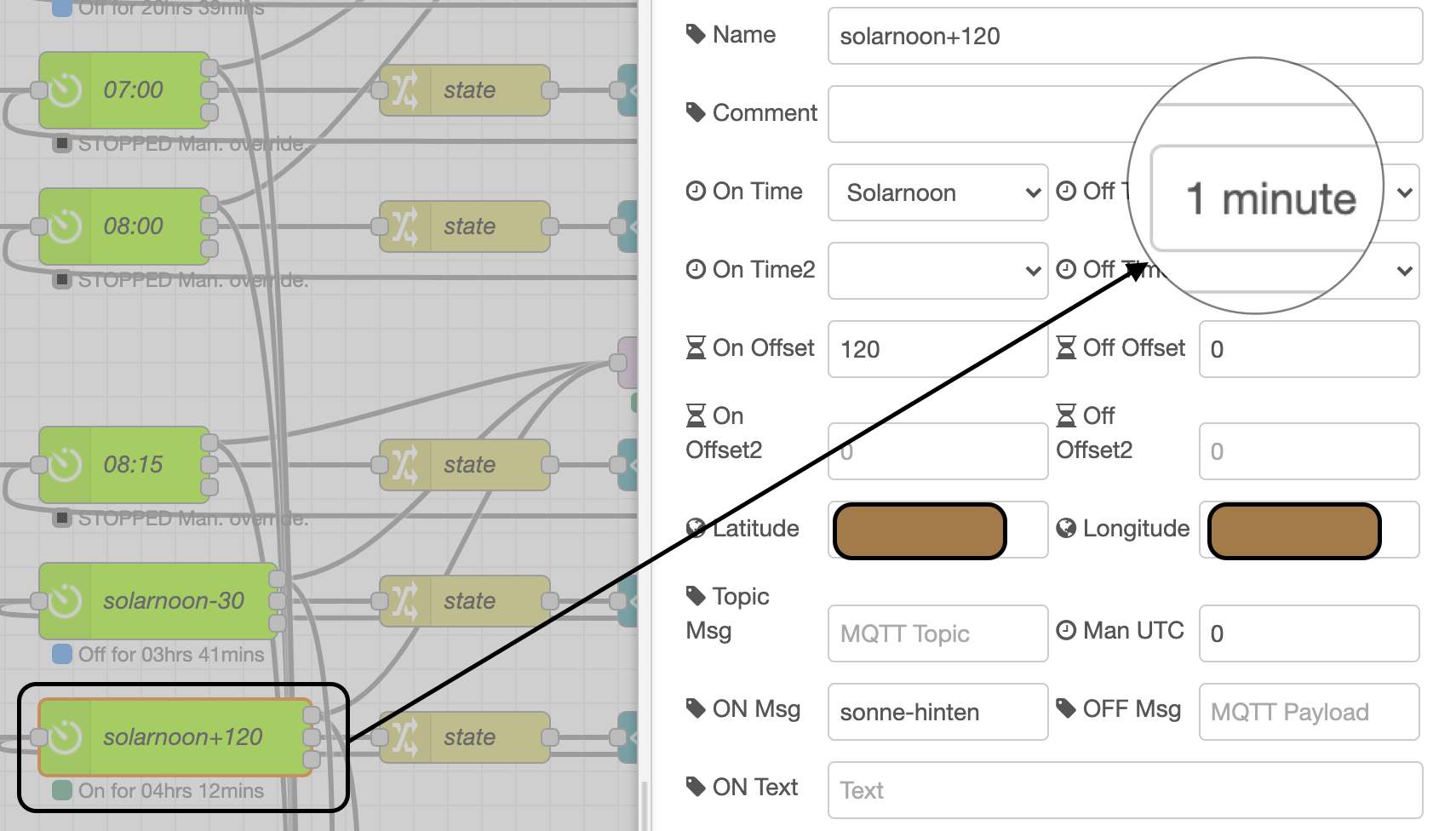Click the On Offset field showing 120
The image size is (1456, 831).
[x=937, y=349]
